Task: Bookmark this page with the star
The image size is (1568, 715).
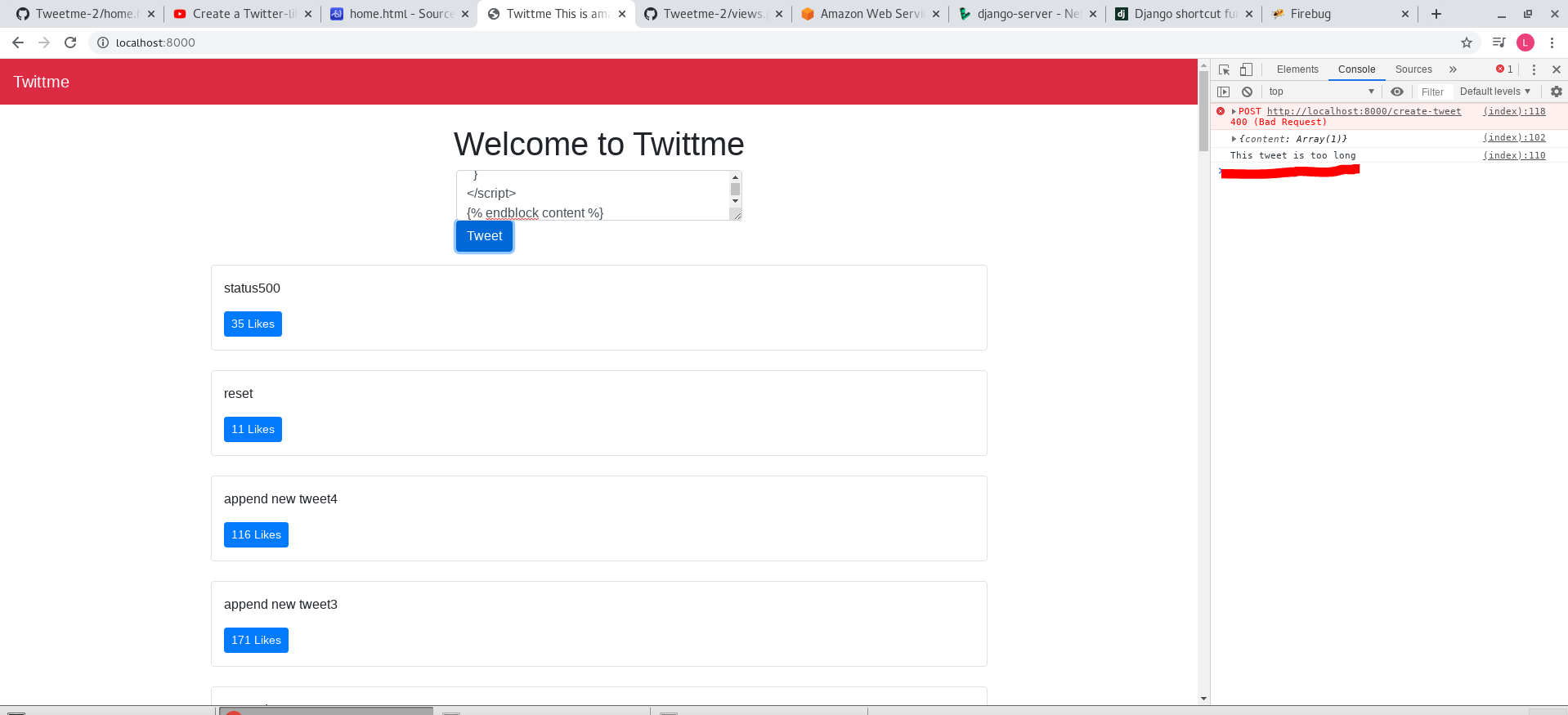Action: click(1467, 42)
